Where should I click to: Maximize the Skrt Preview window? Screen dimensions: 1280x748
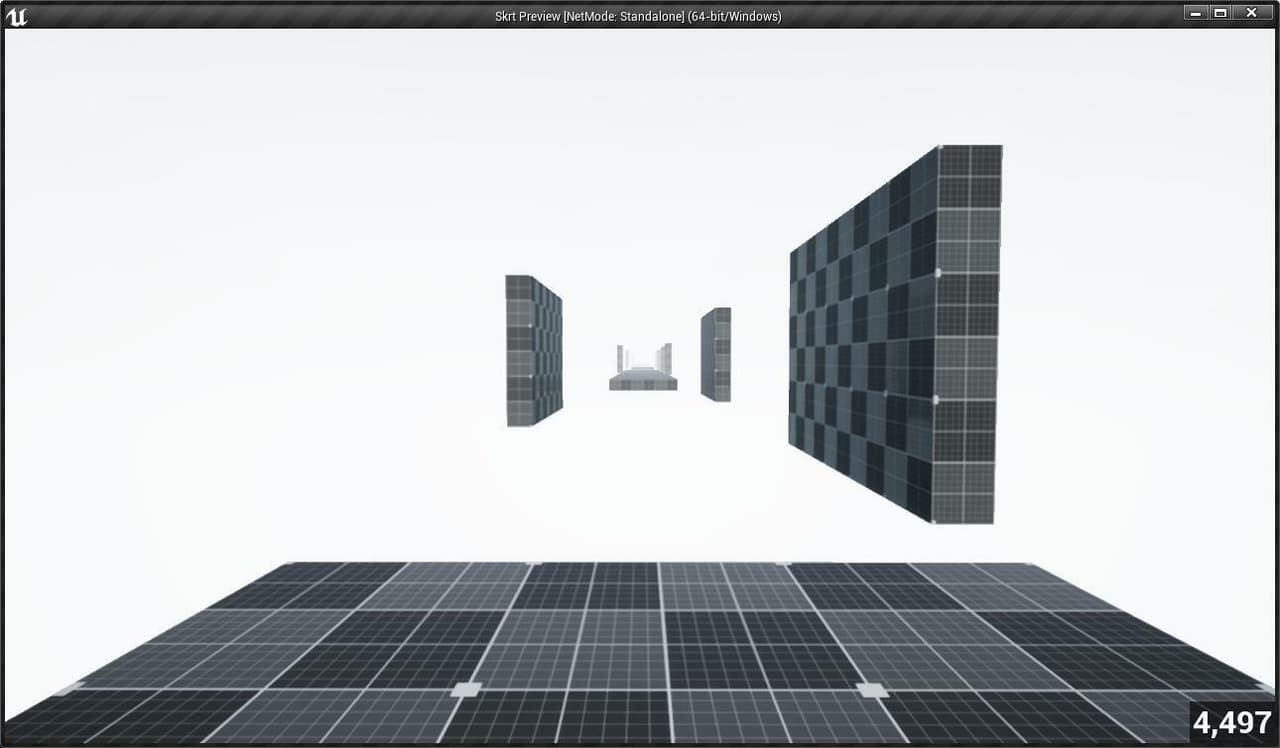[x=1220, y=13]
